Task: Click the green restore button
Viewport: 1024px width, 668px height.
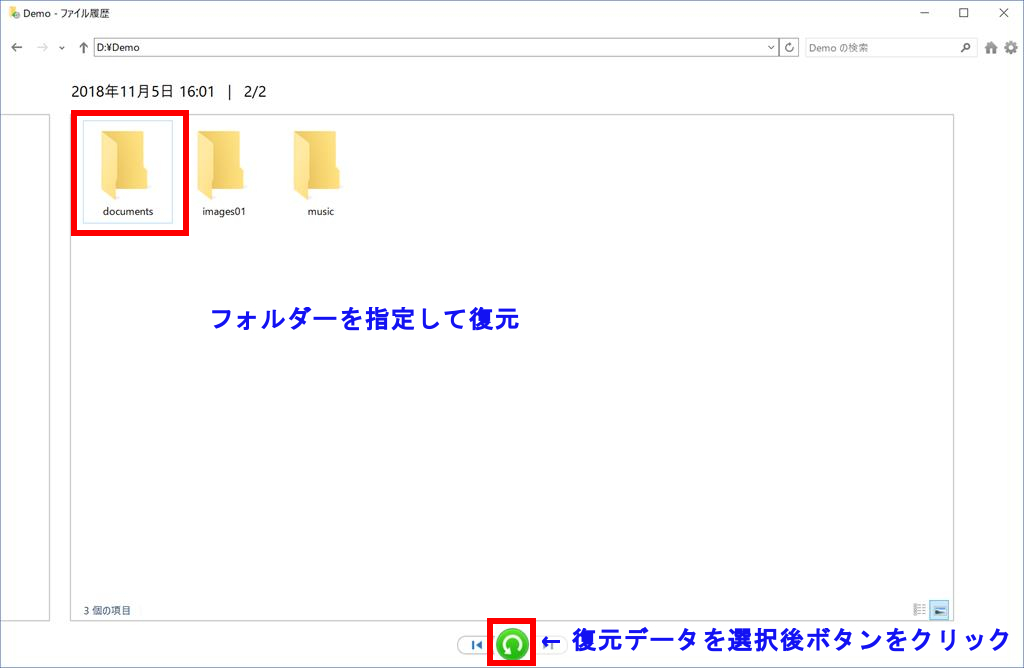Action: point(512,644)
